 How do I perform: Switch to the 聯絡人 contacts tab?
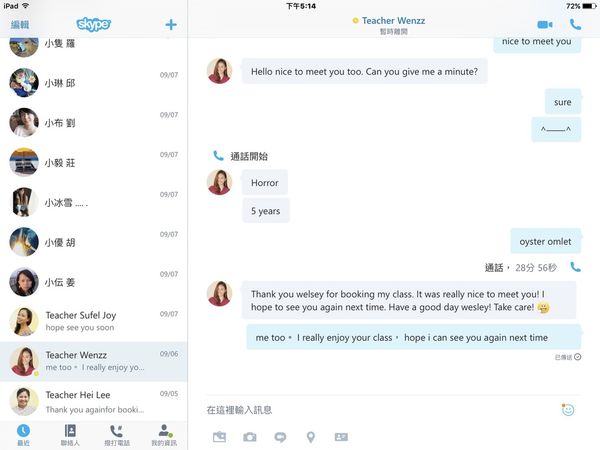coord(70,435)
